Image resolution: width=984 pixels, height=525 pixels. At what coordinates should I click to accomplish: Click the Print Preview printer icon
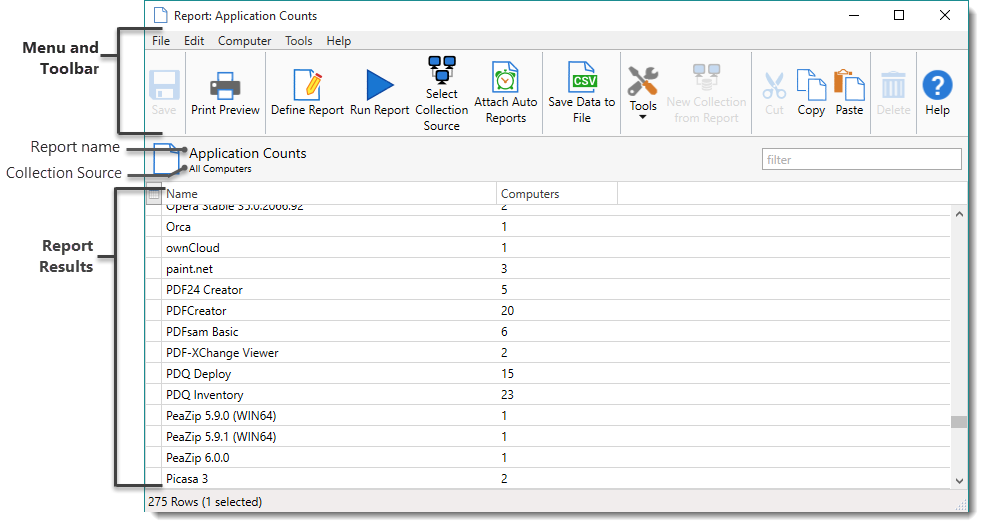(225, 85)
